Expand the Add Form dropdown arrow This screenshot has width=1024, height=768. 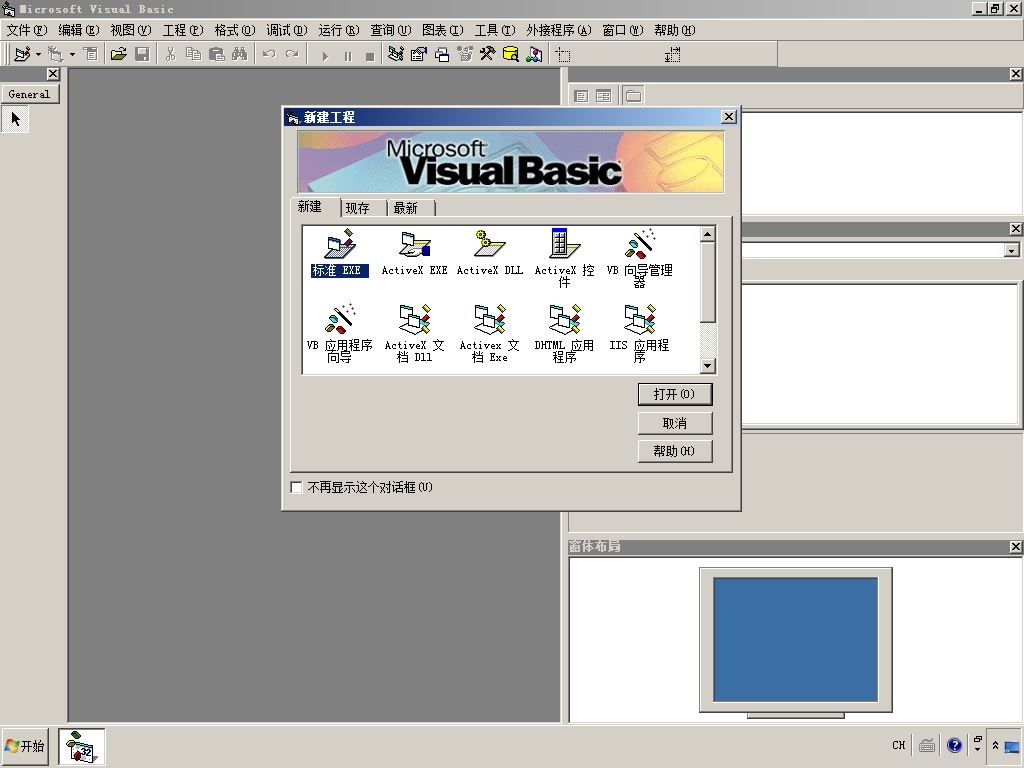point(72,54)
